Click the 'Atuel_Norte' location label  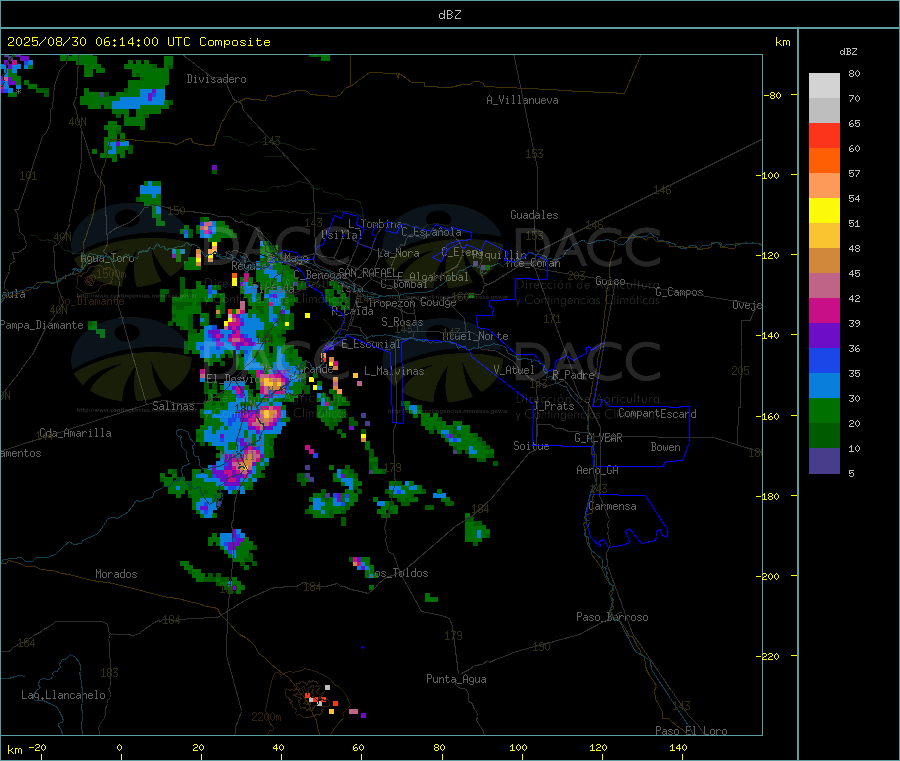pyautogui.click(x=475, y=336)
